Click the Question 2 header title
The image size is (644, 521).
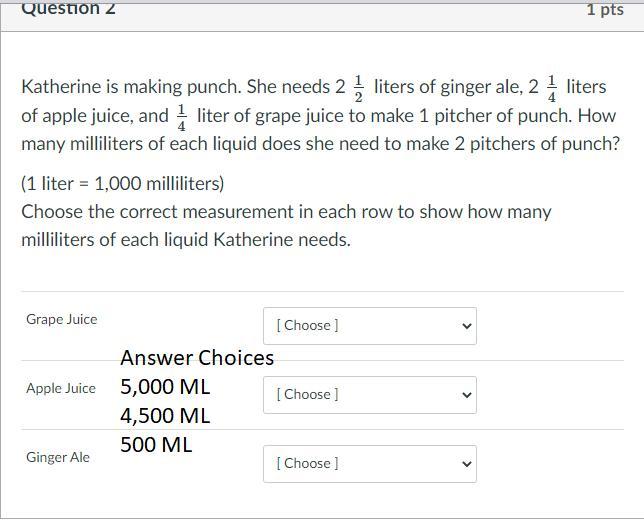pos(68,9)
